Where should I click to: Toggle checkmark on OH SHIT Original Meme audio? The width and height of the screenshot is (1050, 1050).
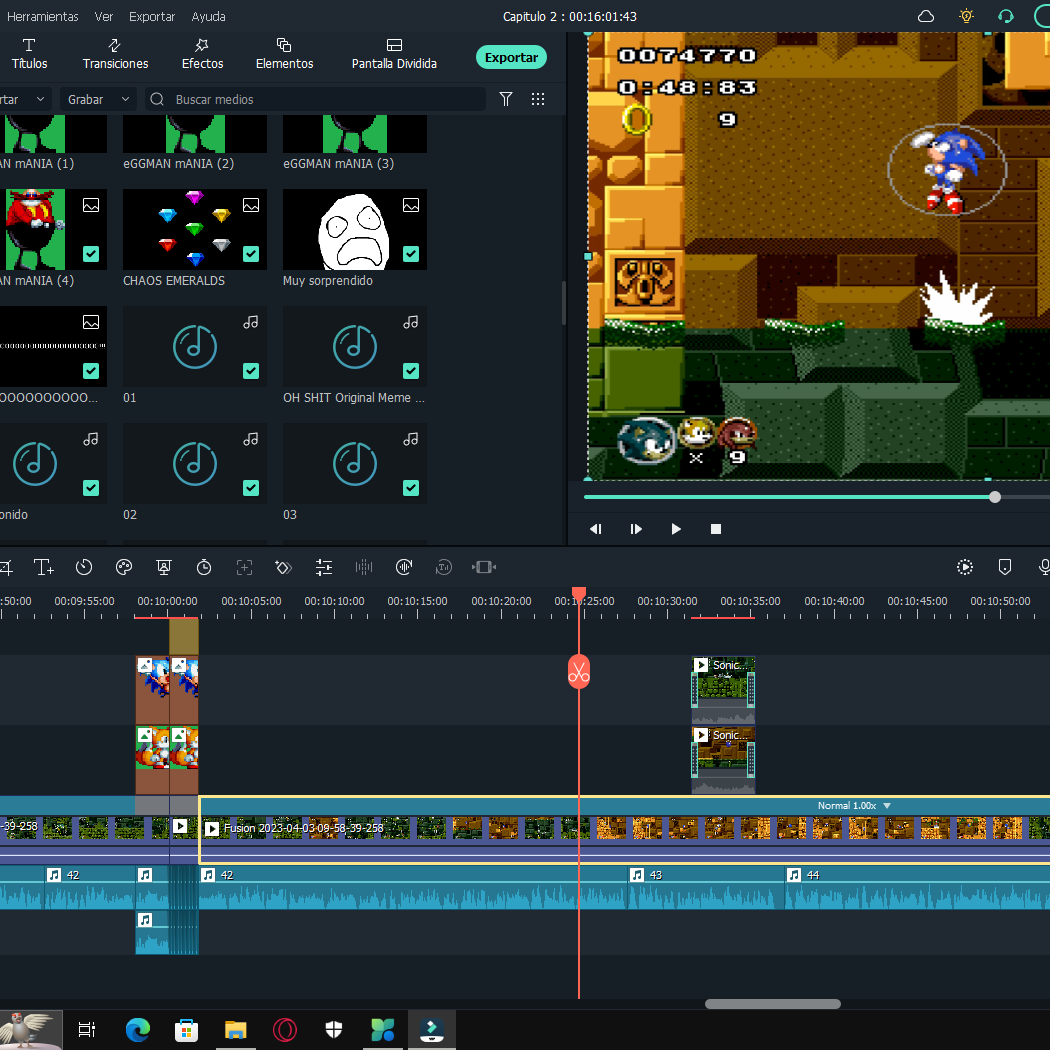[411, 371]
